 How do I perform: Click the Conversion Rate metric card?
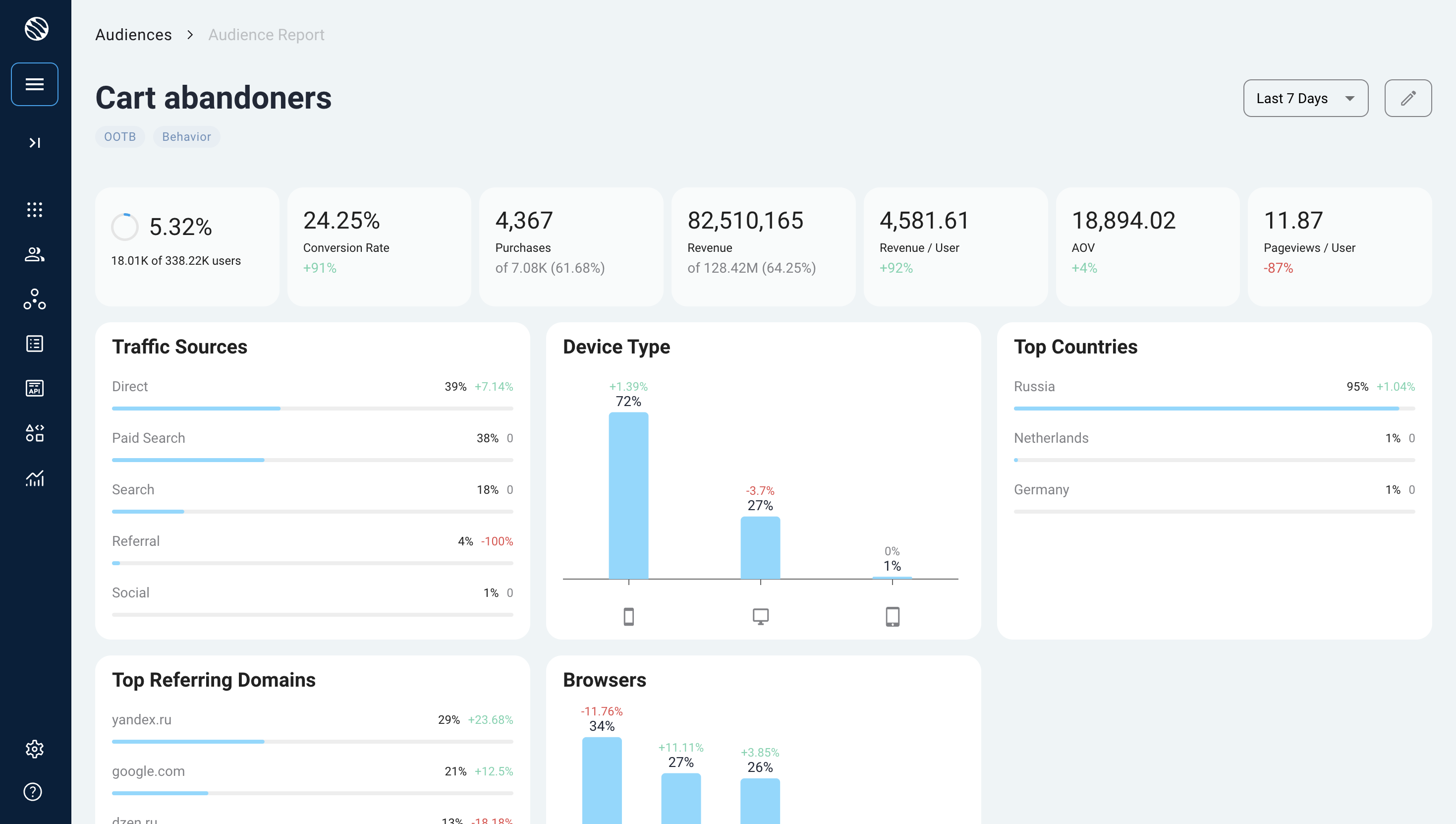coord(379,247)
